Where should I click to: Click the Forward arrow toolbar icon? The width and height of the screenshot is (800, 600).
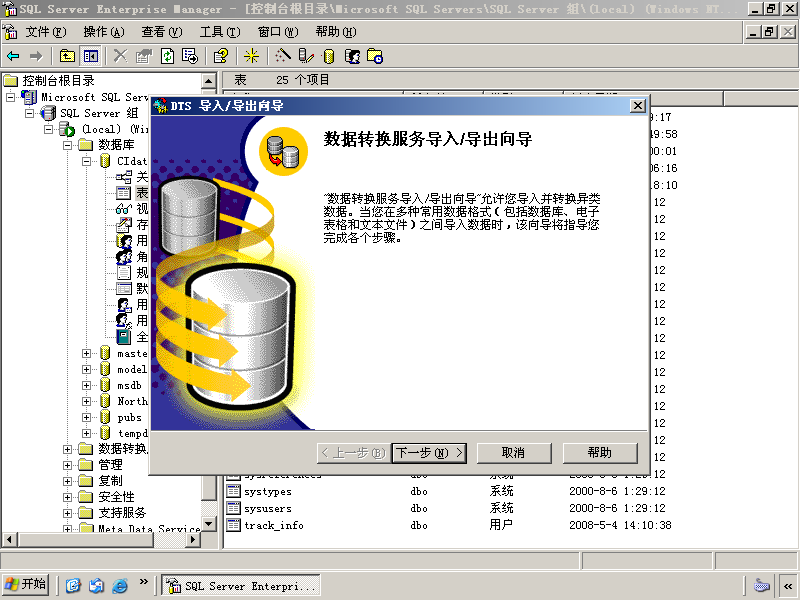(x=36, y=56)
